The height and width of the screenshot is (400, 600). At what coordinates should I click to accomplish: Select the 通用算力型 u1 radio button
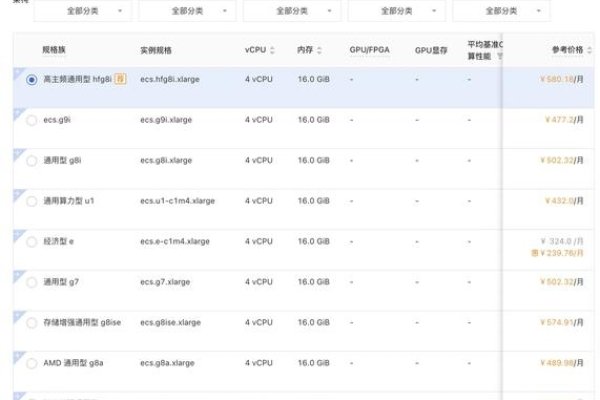32,201
